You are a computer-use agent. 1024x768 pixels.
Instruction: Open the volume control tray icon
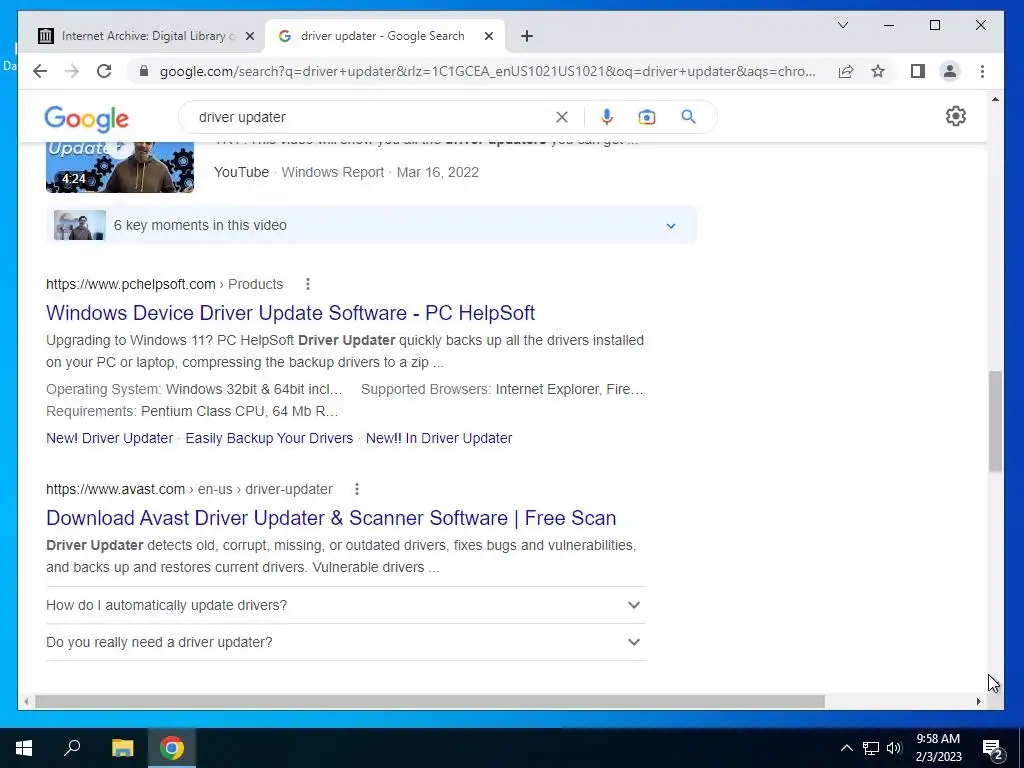pyautogui.click(x=894, y=748)
